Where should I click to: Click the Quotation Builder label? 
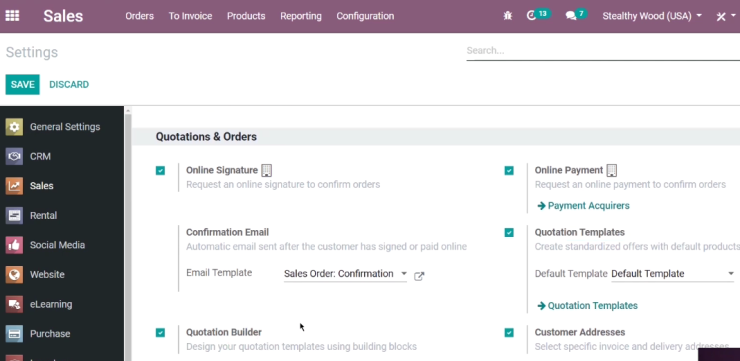[x=224, y=332]
